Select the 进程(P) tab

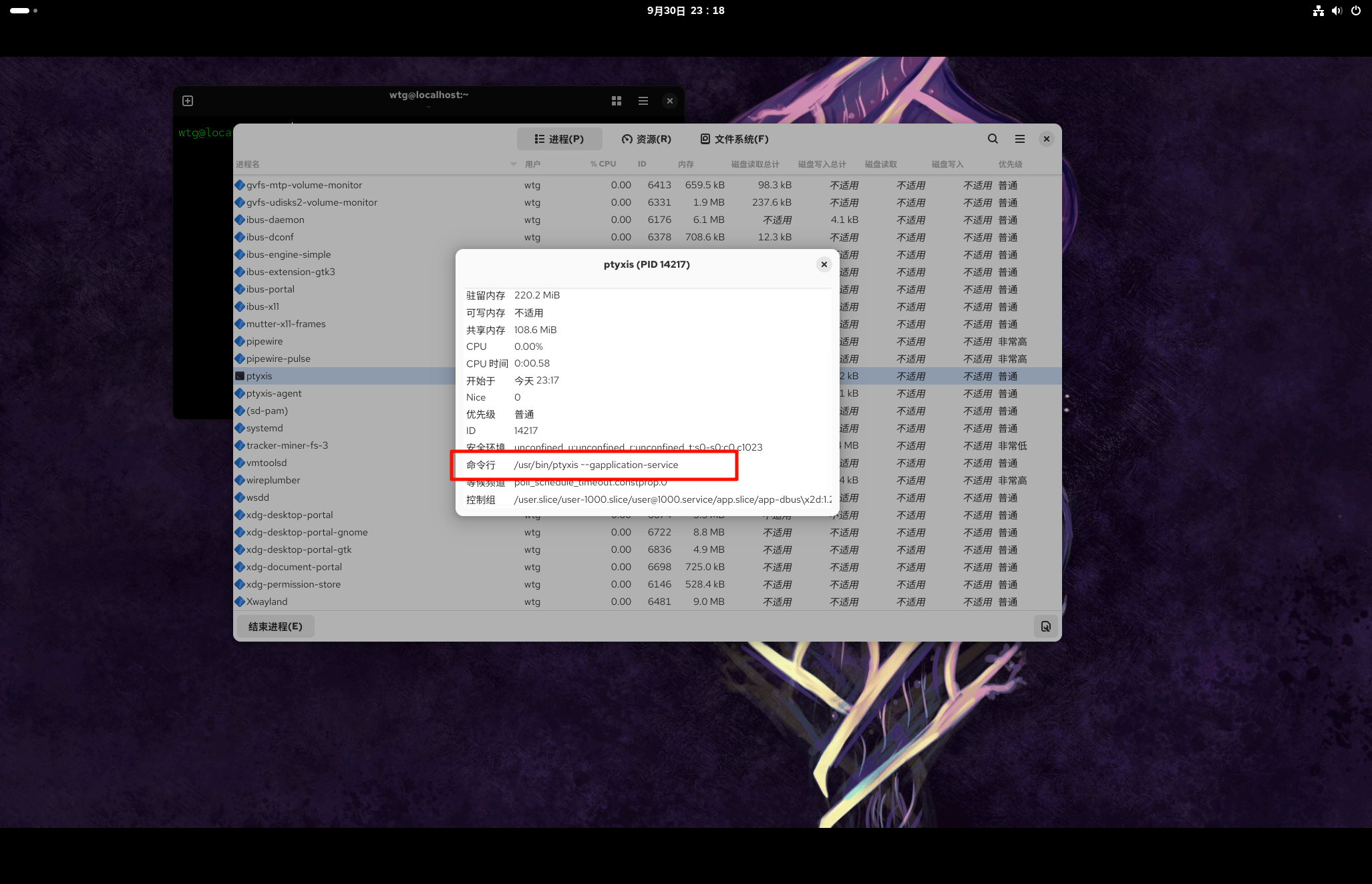559,139
